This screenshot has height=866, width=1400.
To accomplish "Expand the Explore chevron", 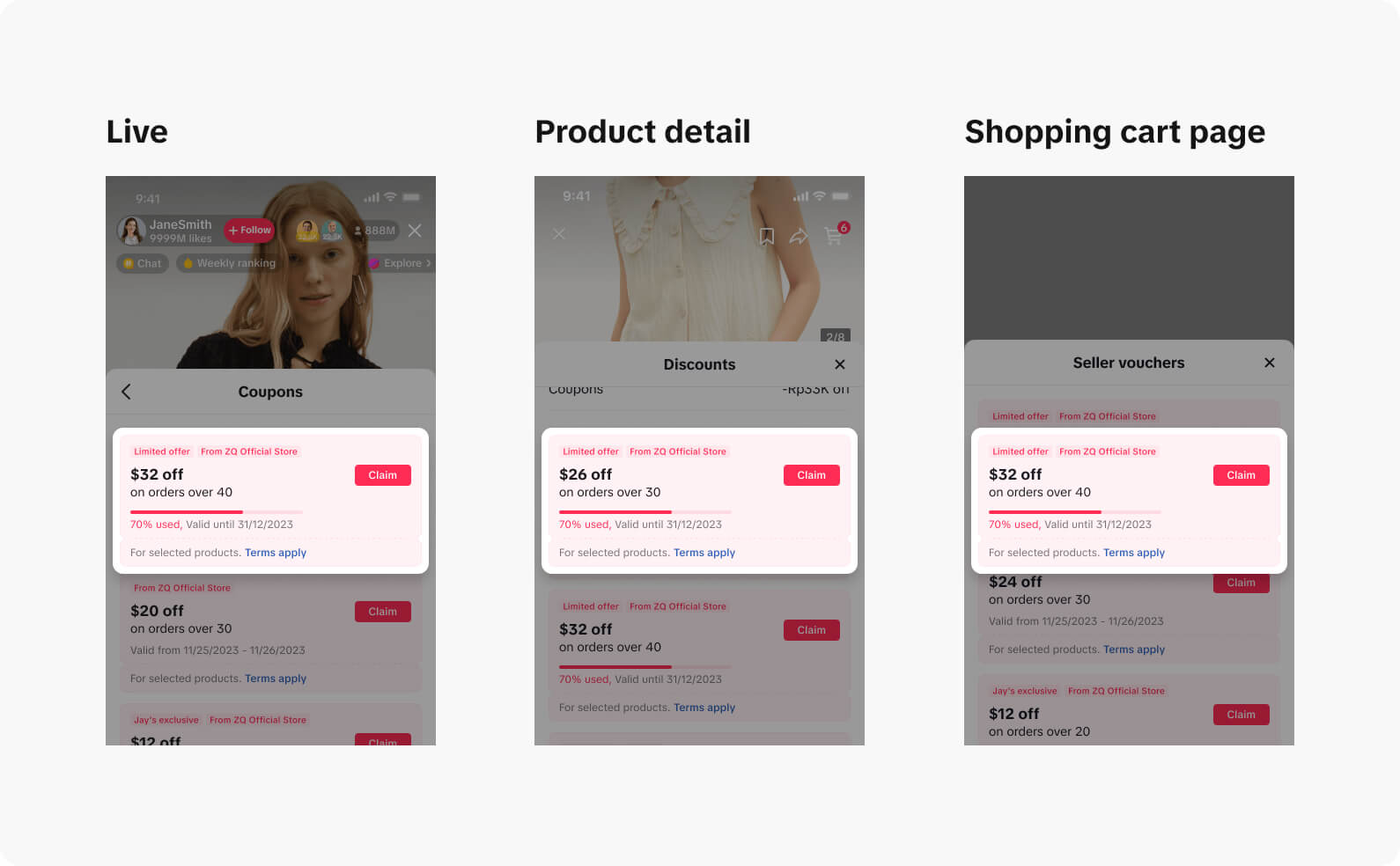I will coord(428,263).
